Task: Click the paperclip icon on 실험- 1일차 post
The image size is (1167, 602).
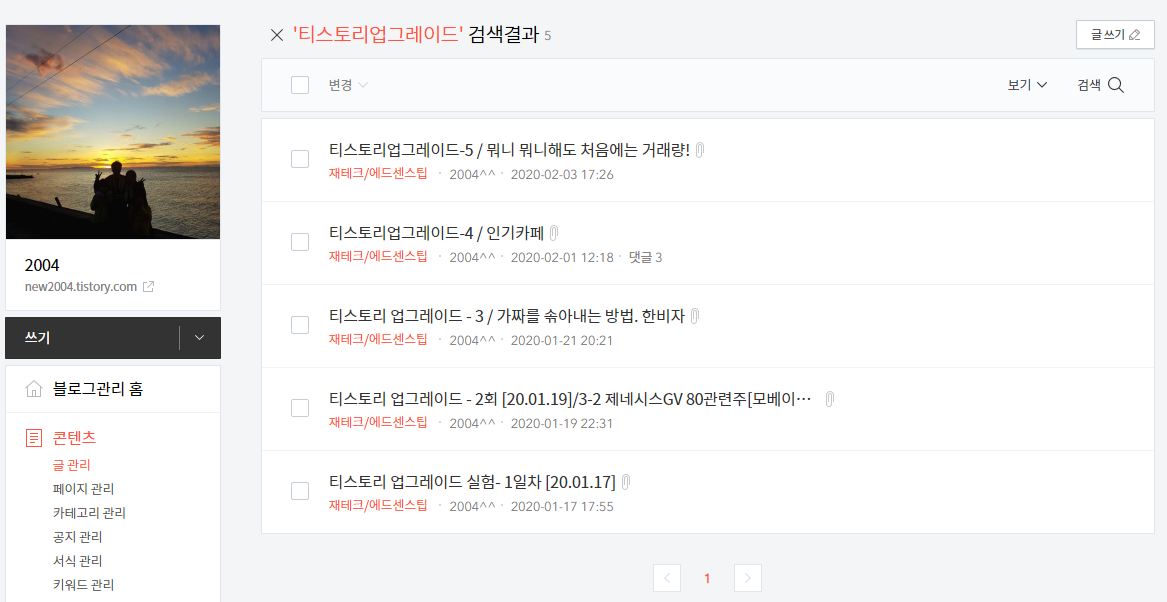Action: click(626, 482)
